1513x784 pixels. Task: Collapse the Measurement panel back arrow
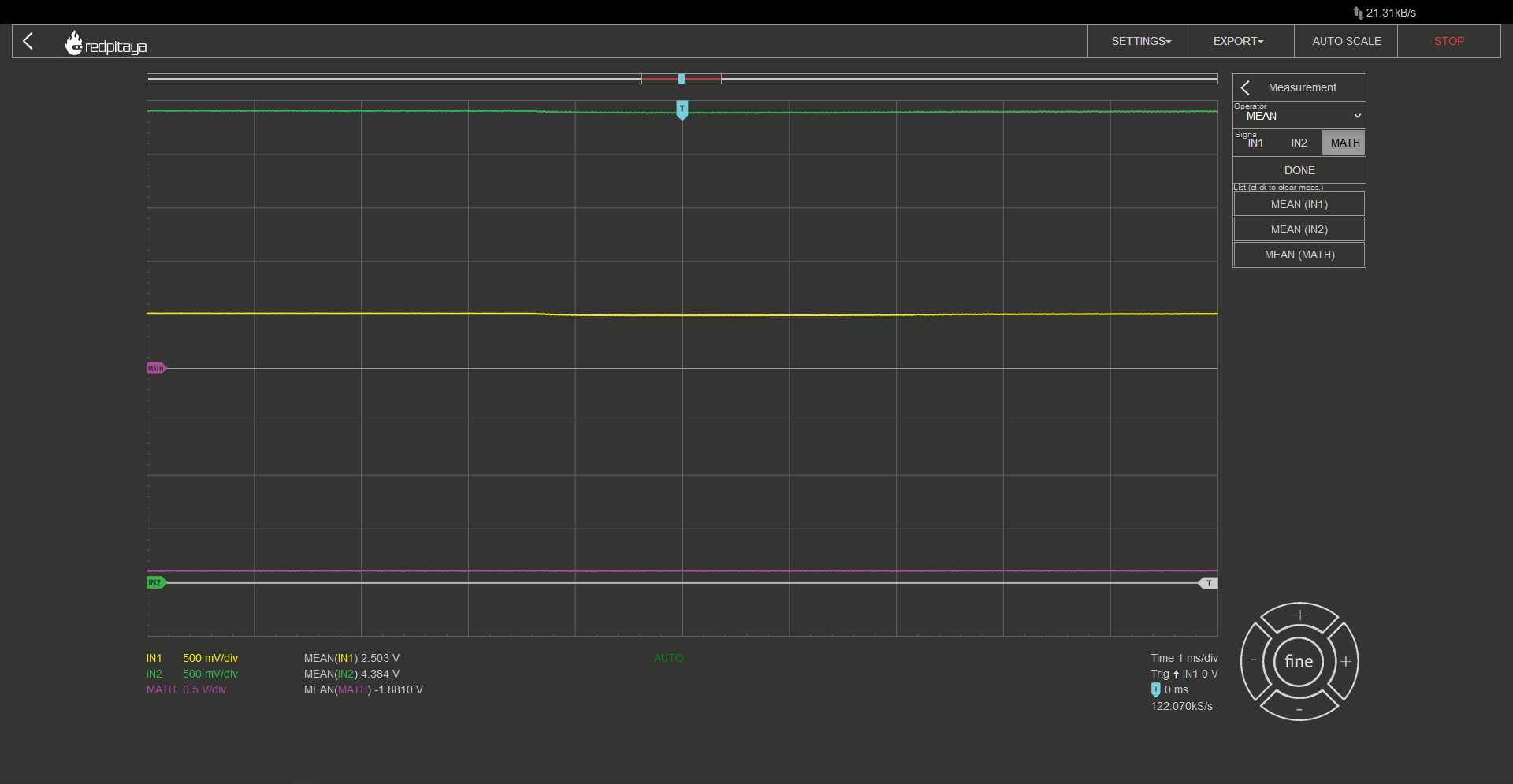(1246, 87)
